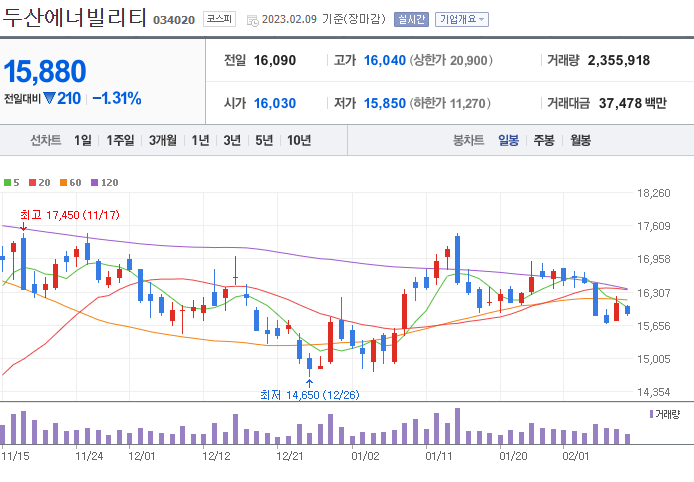Click the calendar icon beside 2023.02.09
Screen dimensions: 694x482
[x=252, y=20]
